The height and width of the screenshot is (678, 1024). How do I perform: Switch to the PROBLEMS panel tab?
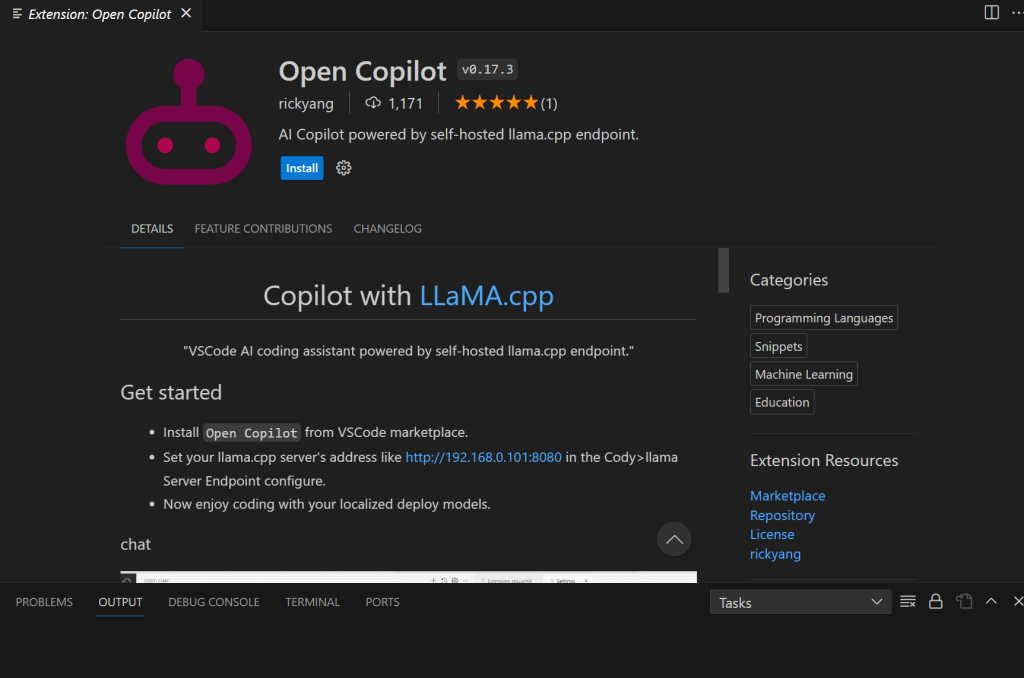pos(44,602)
